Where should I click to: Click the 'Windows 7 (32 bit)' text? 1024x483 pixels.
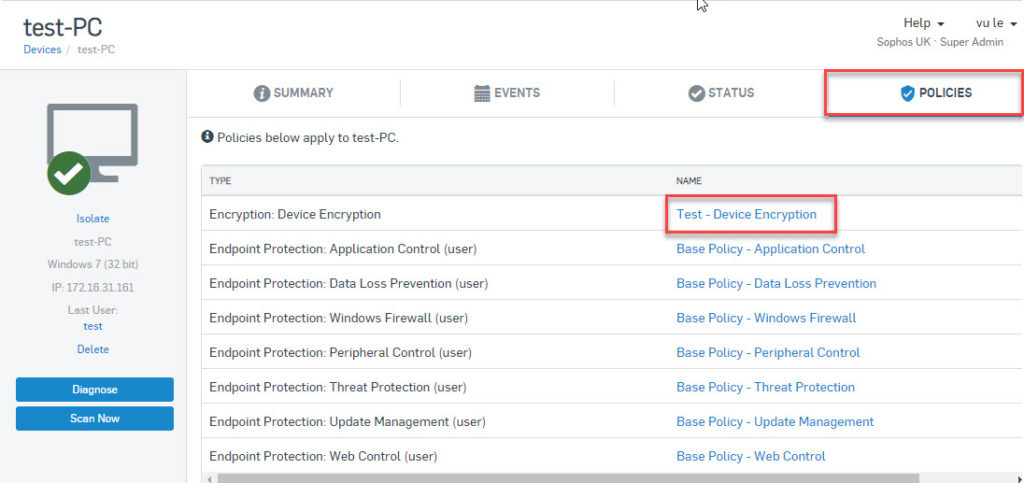[93, 264]
